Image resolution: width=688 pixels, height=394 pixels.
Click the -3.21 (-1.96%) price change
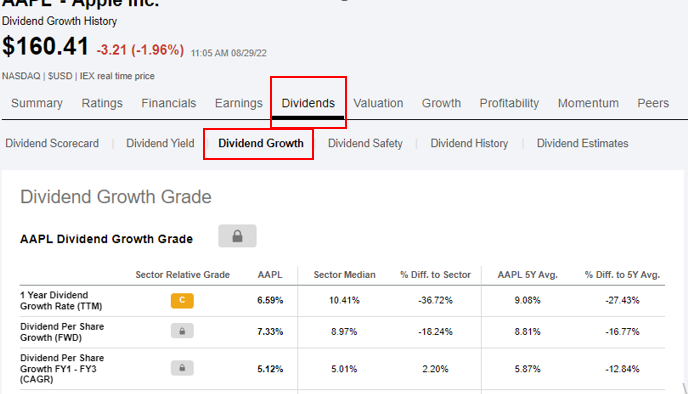140,50
